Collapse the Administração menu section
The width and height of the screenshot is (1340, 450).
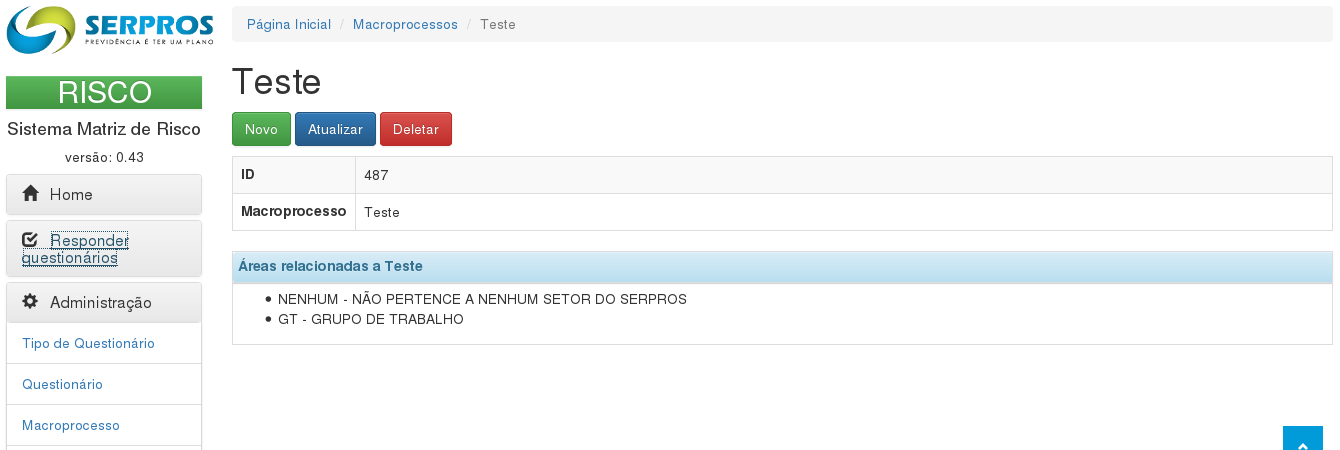click(x=101, y=302)
